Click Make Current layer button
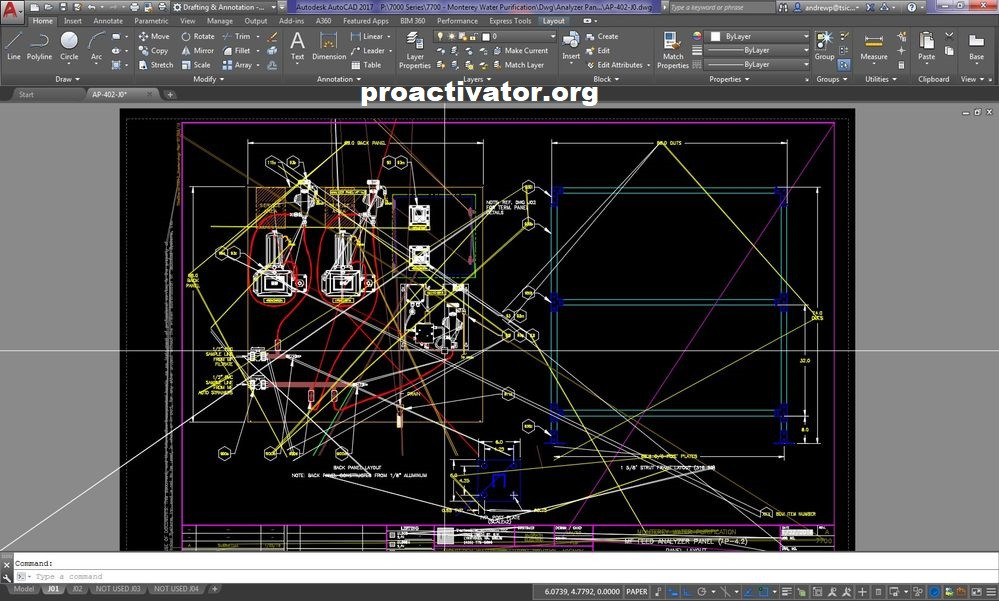Screen dimensions: 999x601 (x=521, y=50)
